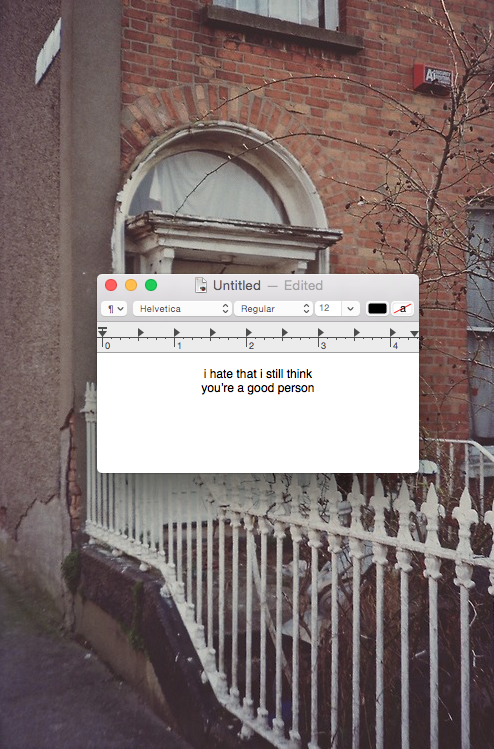Click the text background color button
The height and width of the screenshot is (749, 494).
point(403,309)
